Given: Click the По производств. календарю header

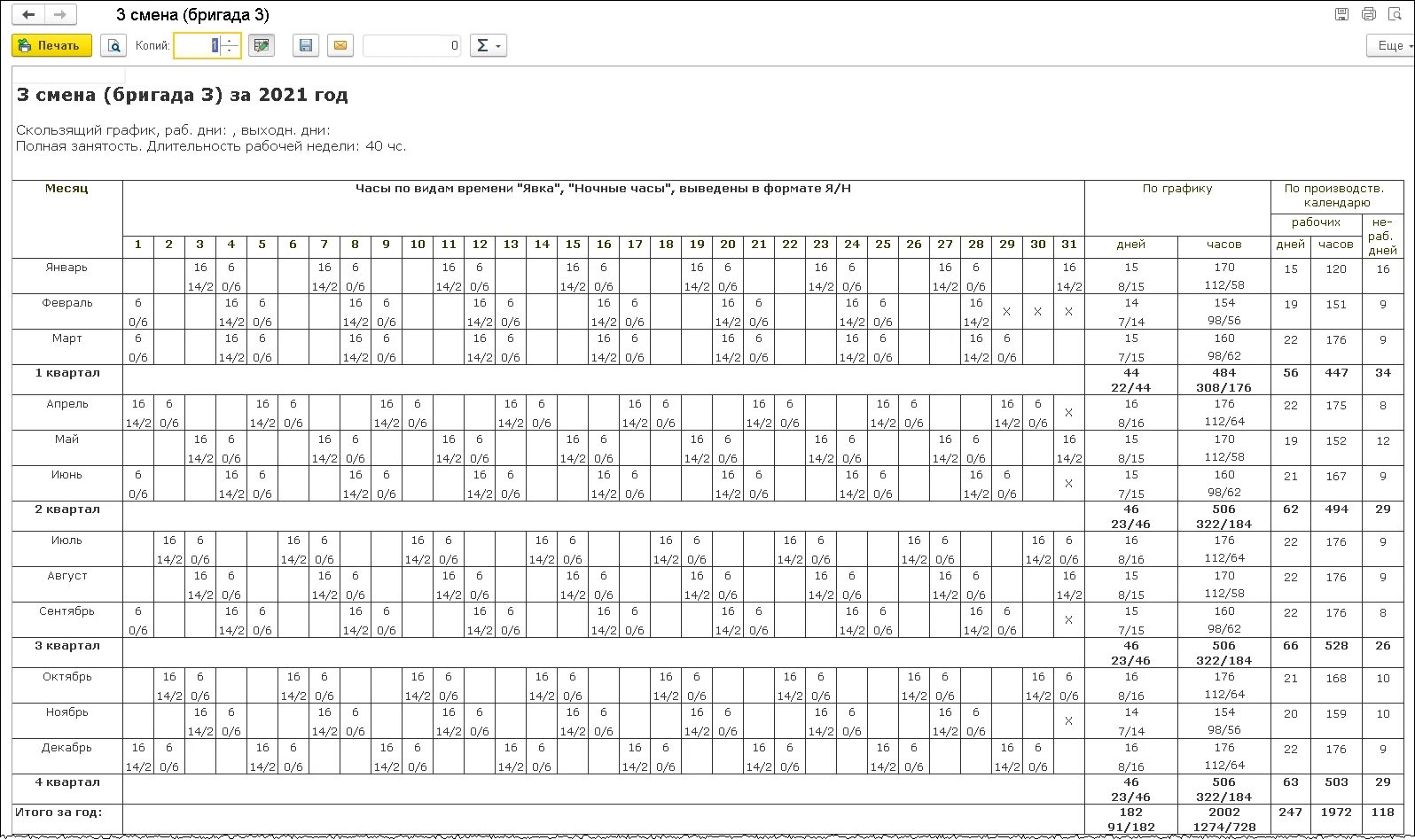Looking at the screenshot, I should click(x=1339, y=195).
